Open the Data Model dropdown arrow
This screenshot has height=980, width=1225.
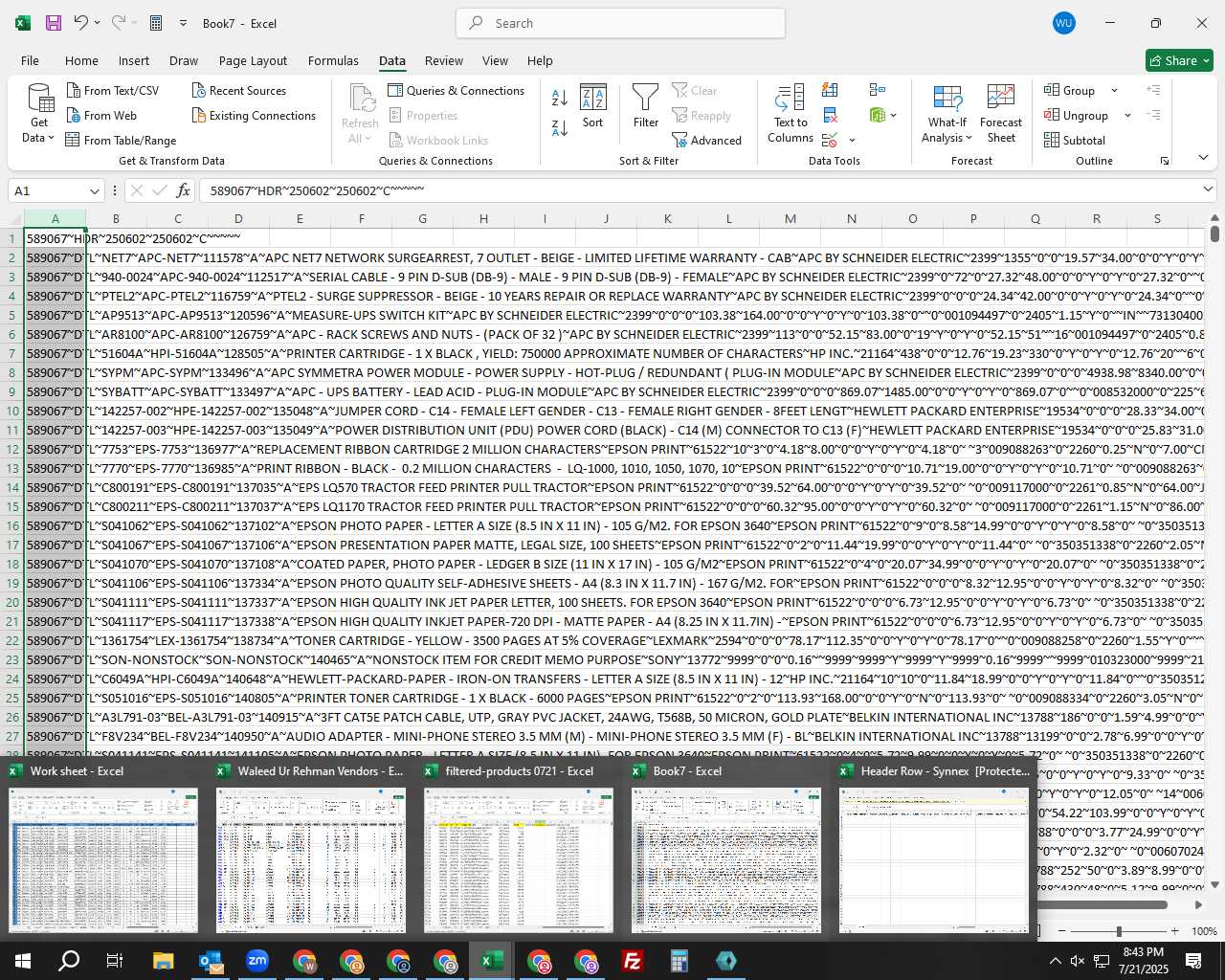pos(893,115)
